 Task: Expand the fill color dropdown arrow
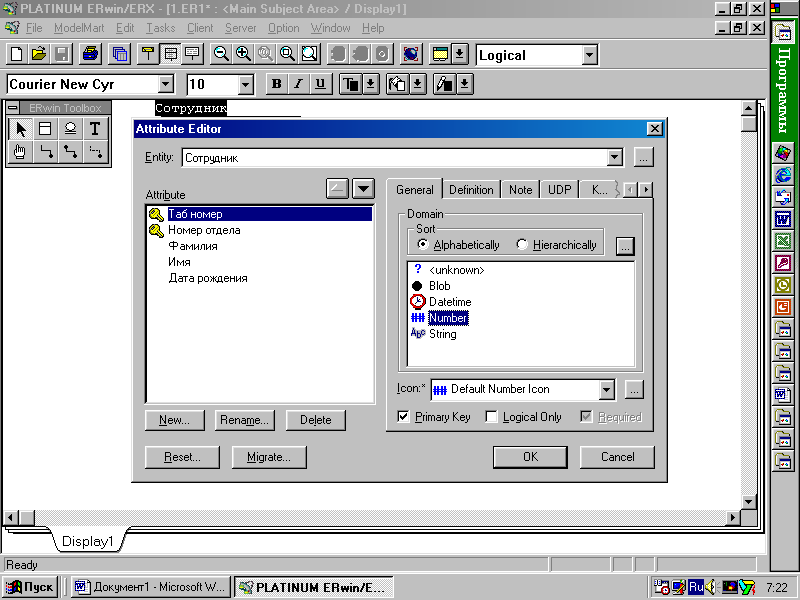[417, 84]
